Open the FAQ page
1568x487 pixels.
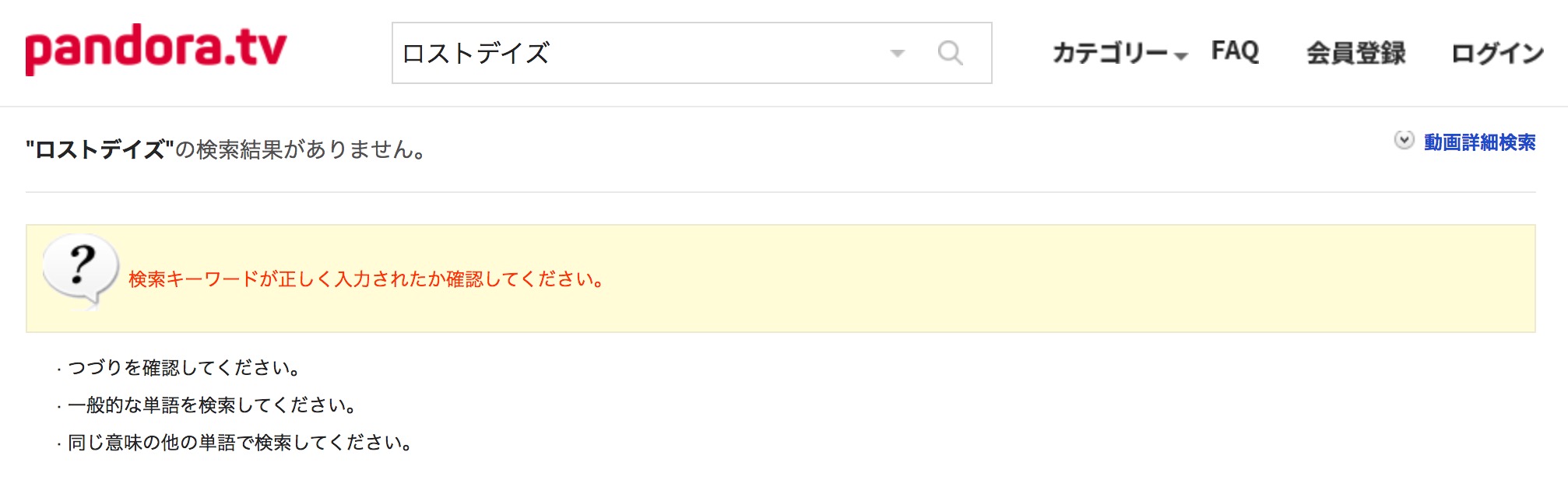tap(1235, 51)
